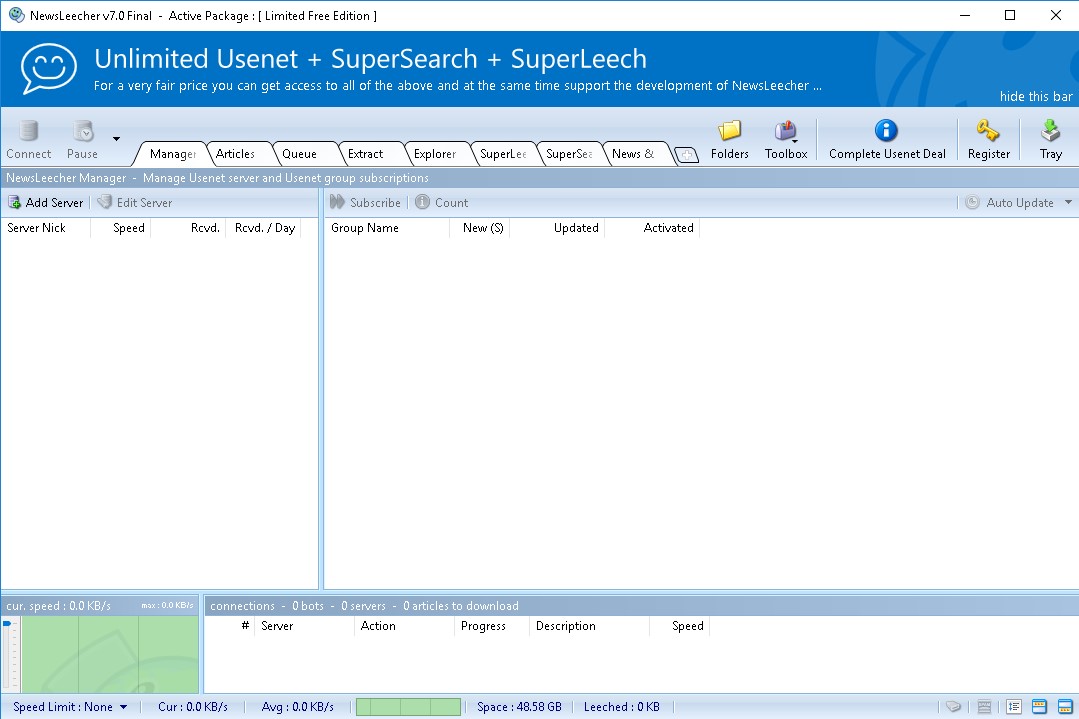Click the SPAM filter icon in status bar
Viewport: 1079px width, 719px height.
[x=984, y=707]
